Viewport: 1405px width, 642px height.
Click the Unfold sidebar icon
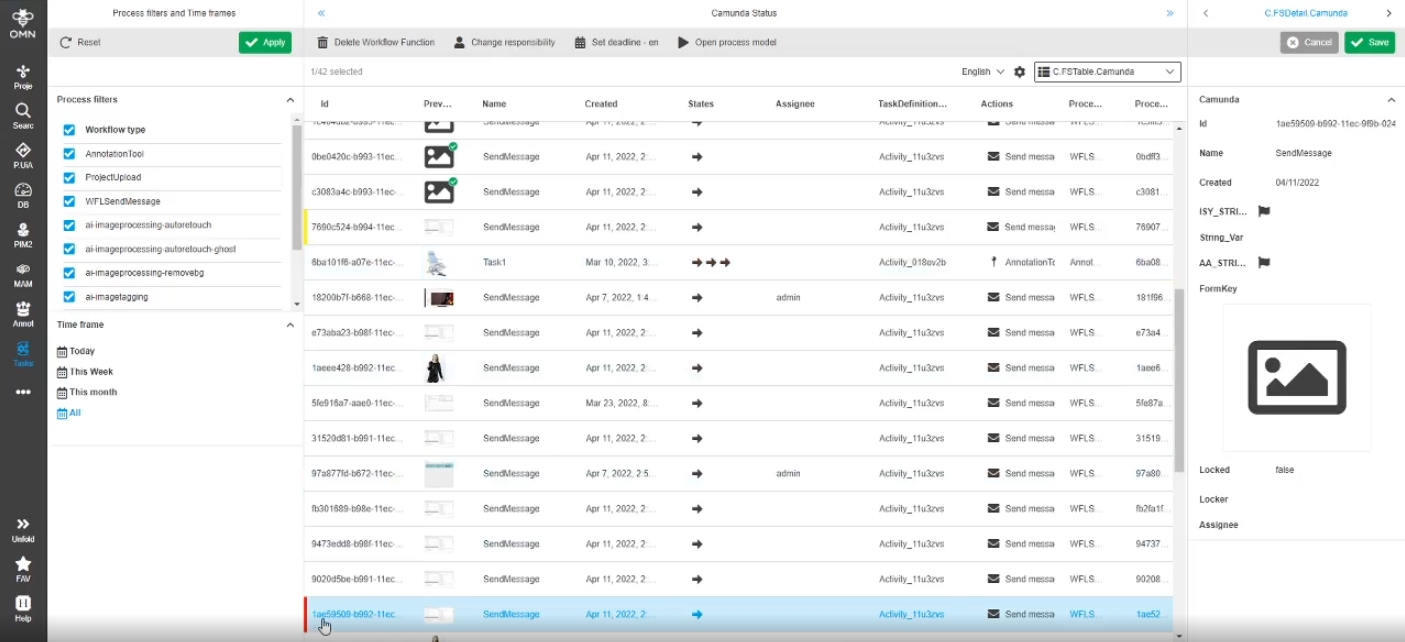click(22, 529)
